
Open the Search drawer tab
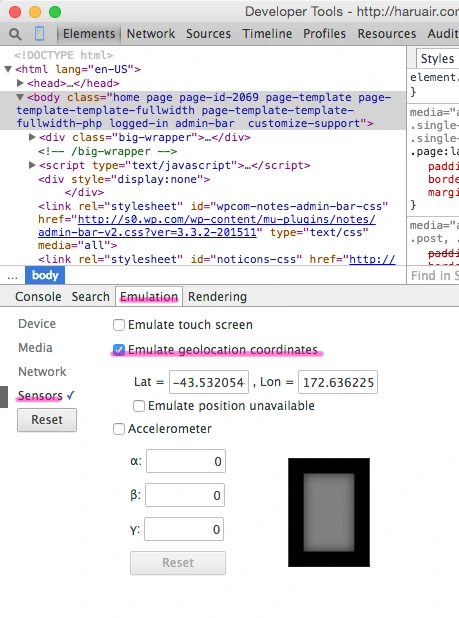(x=91, y=296)
